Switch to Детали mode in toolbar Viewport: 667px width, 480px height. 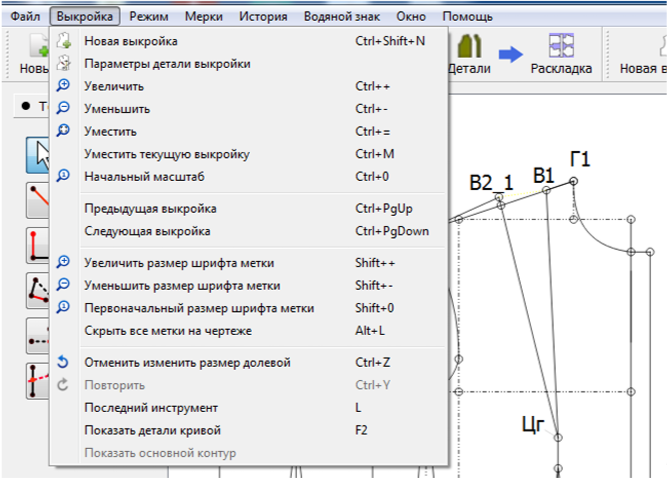click(470, 54)
